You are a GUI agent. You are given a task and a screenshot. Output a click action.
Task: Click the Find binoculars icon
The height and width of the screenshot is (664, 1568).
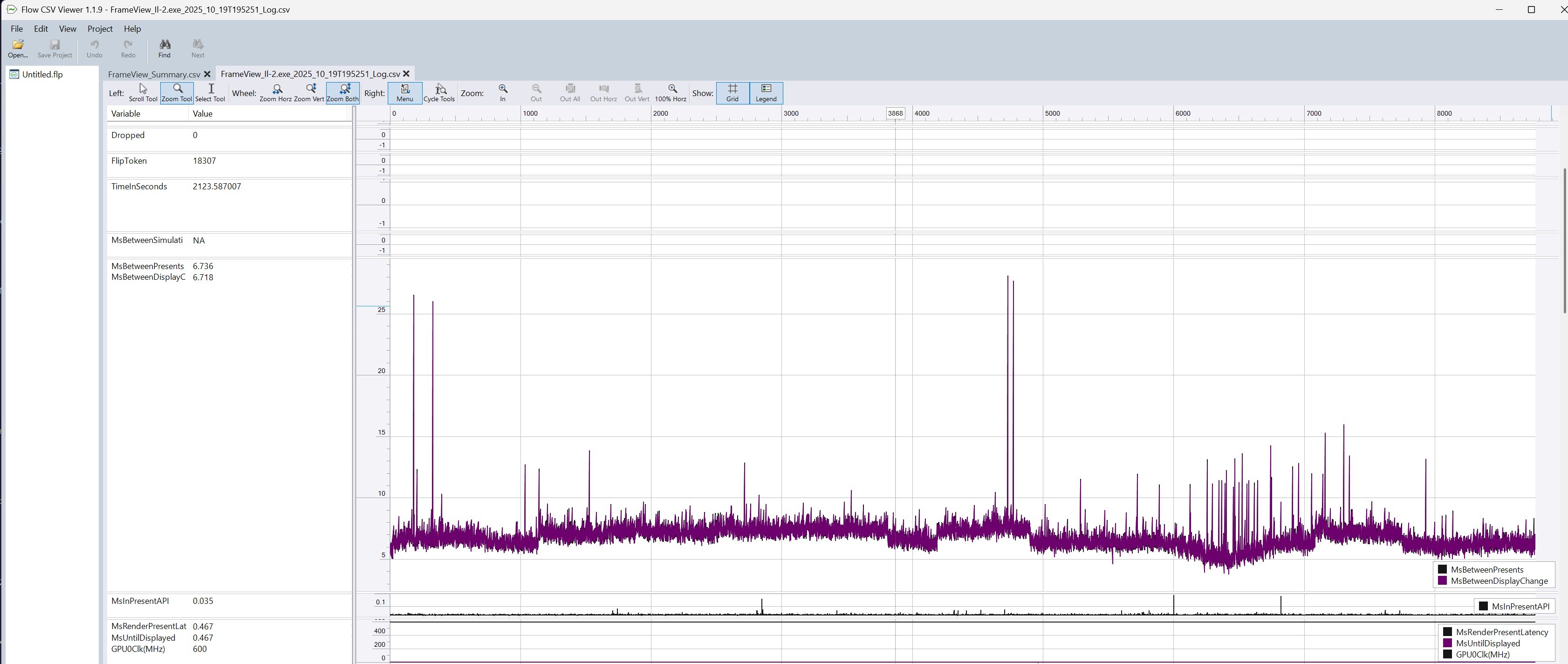tap(164, 48)
